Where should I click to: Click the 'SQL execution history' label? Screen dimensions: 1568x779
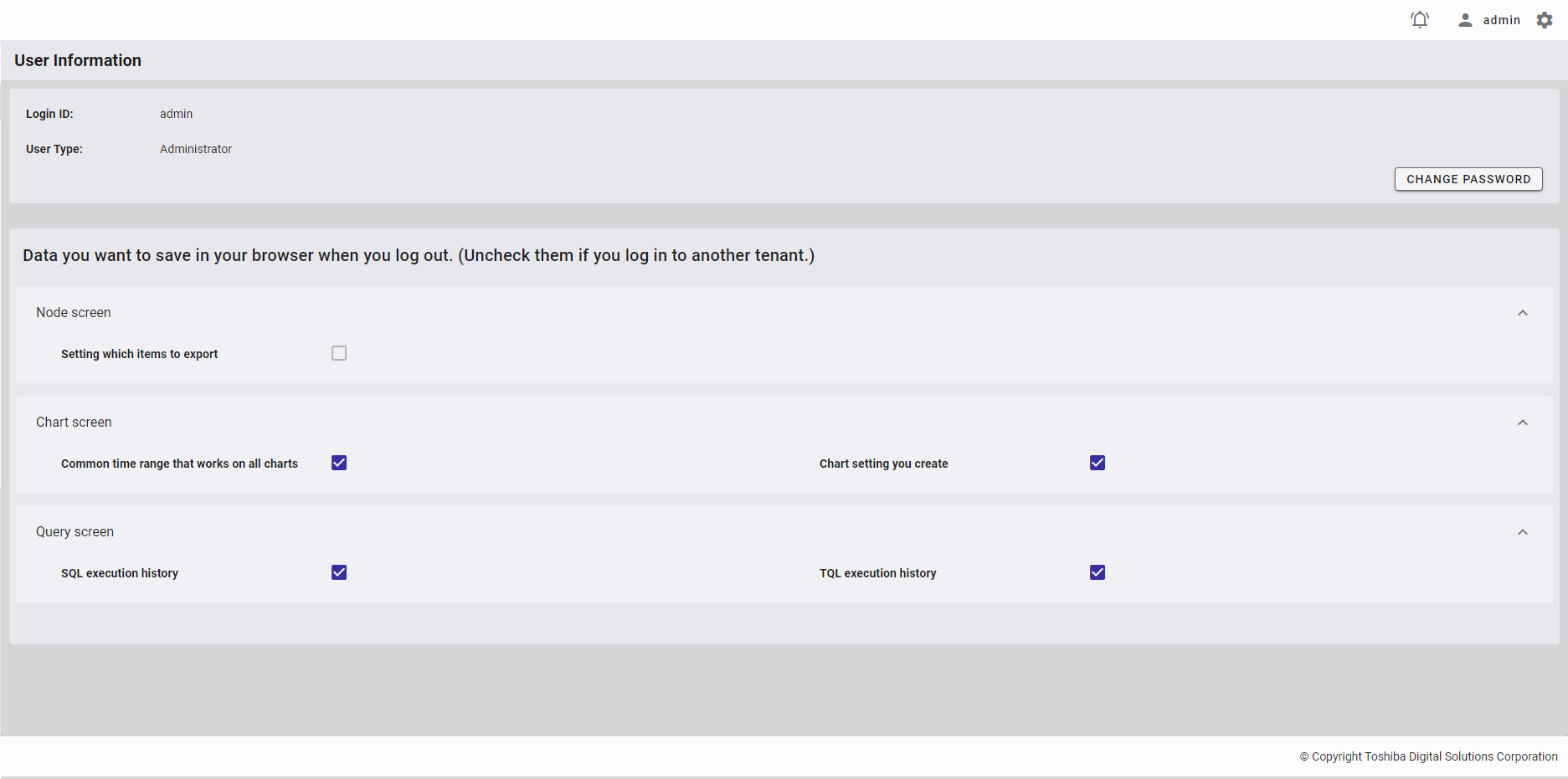(120, 573)
